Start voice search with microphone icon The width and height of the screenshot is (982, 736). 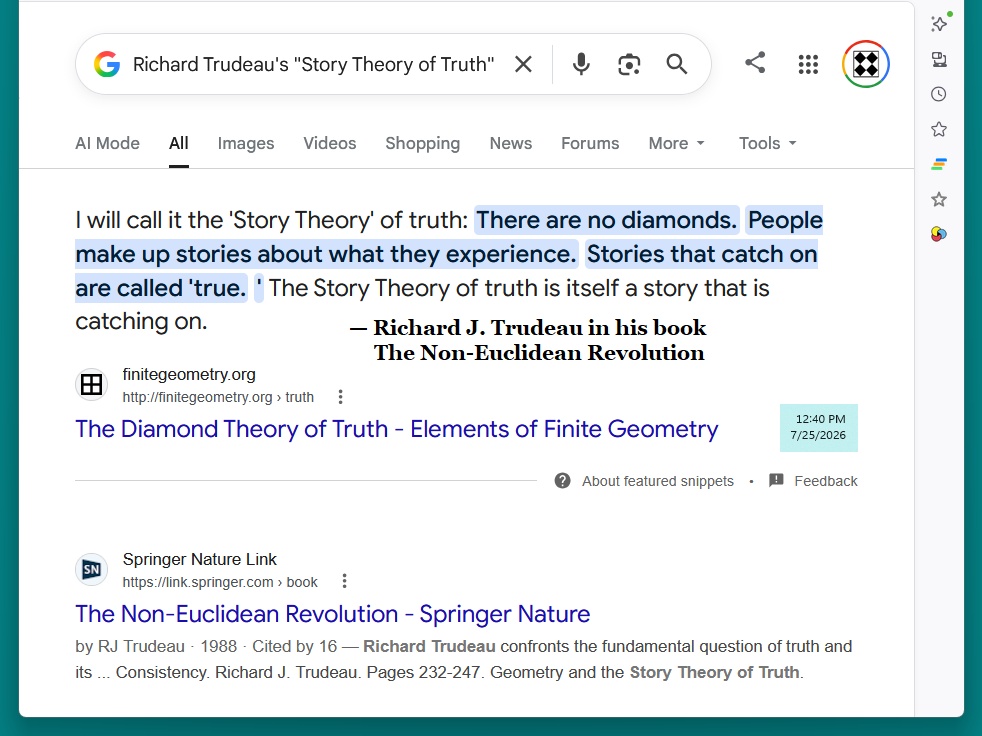point(581,64)
